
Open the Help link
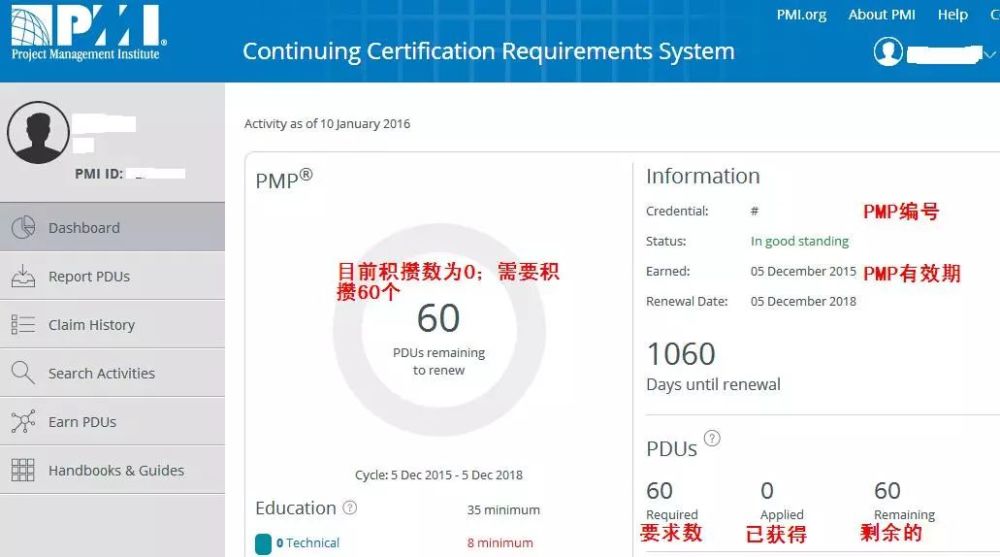[x=952, y=15]
